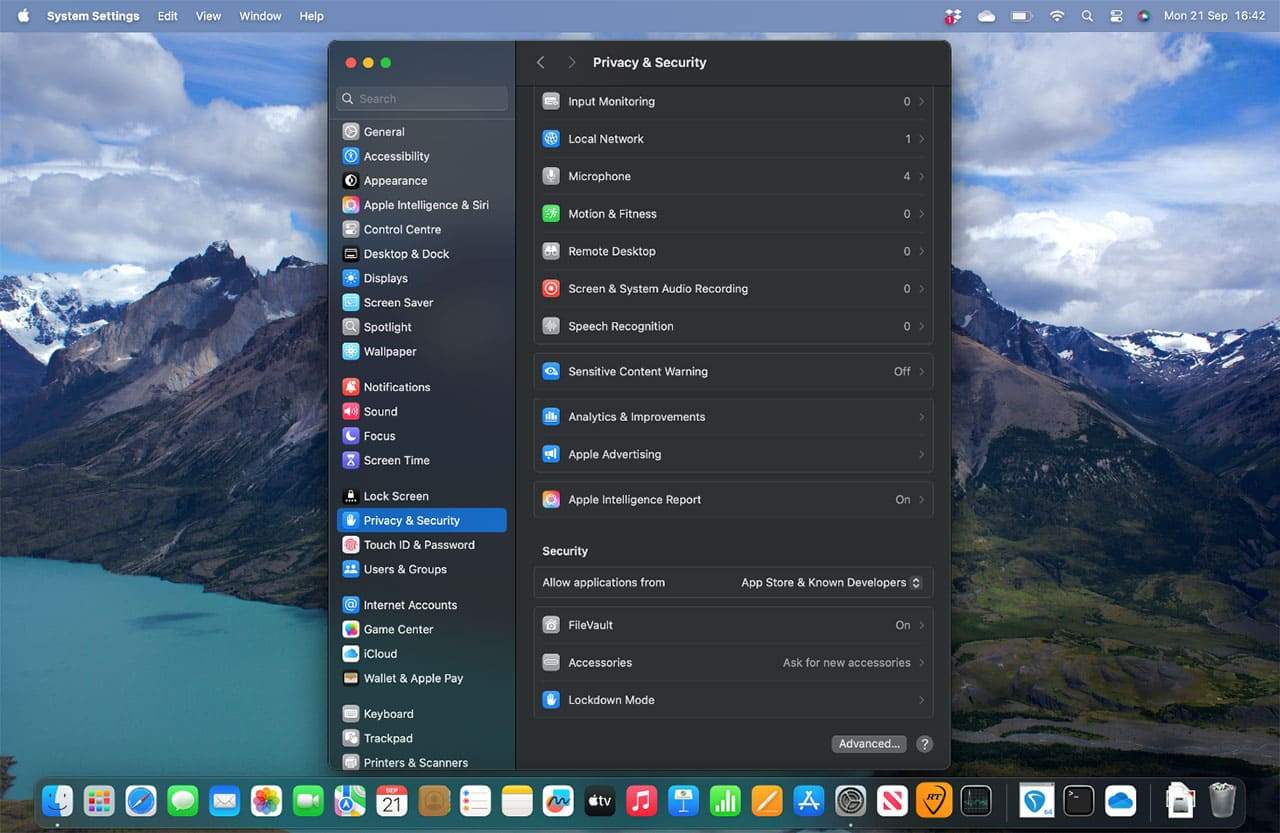This screenshot has height=833, width=1280.
Task: Click the Input Monitoring keyboard icon
Action: [x=551, y=101]
